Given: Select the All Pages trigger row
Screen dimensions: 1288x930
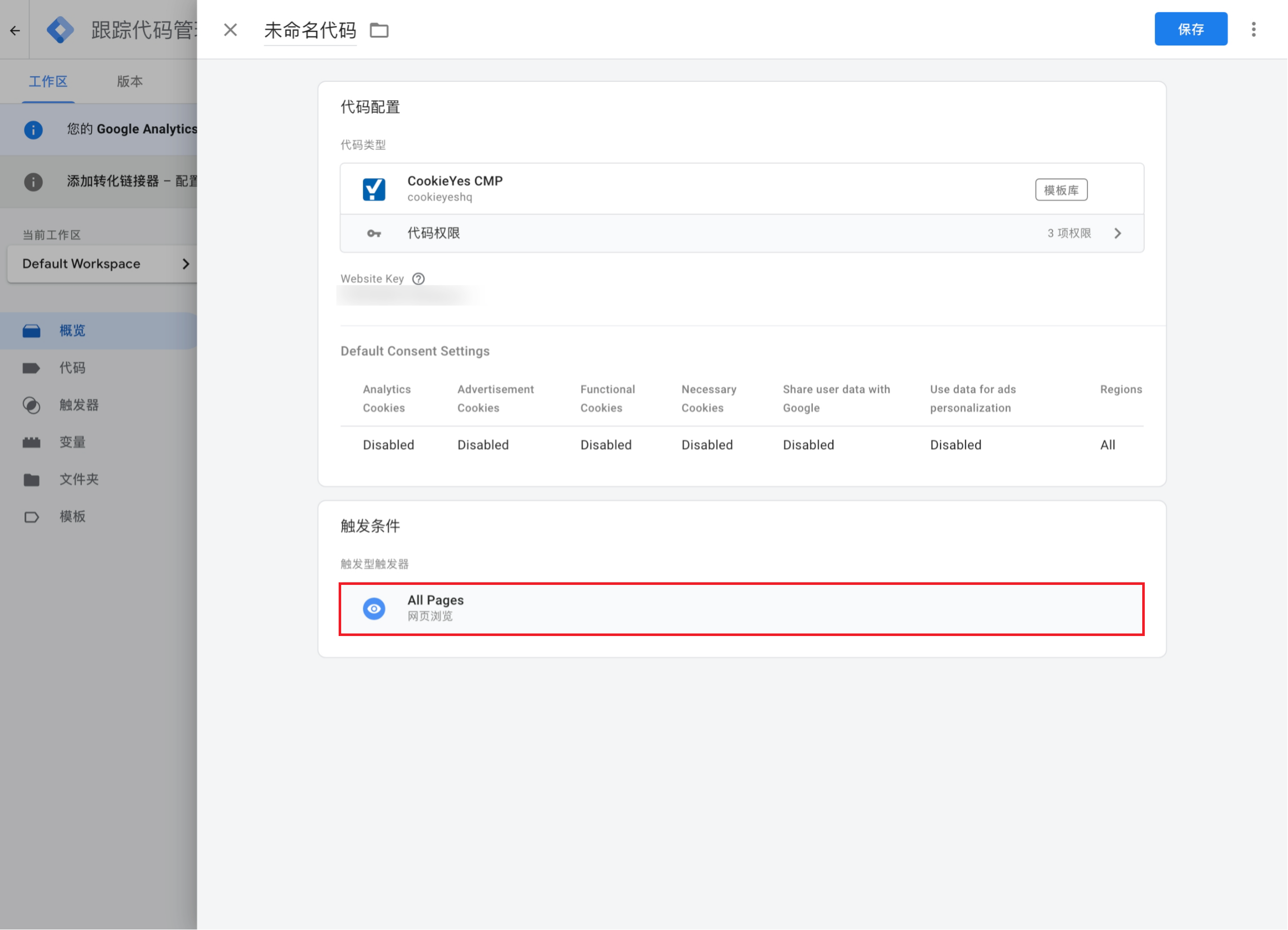Looking at the screenshot, I should (741, 608).
